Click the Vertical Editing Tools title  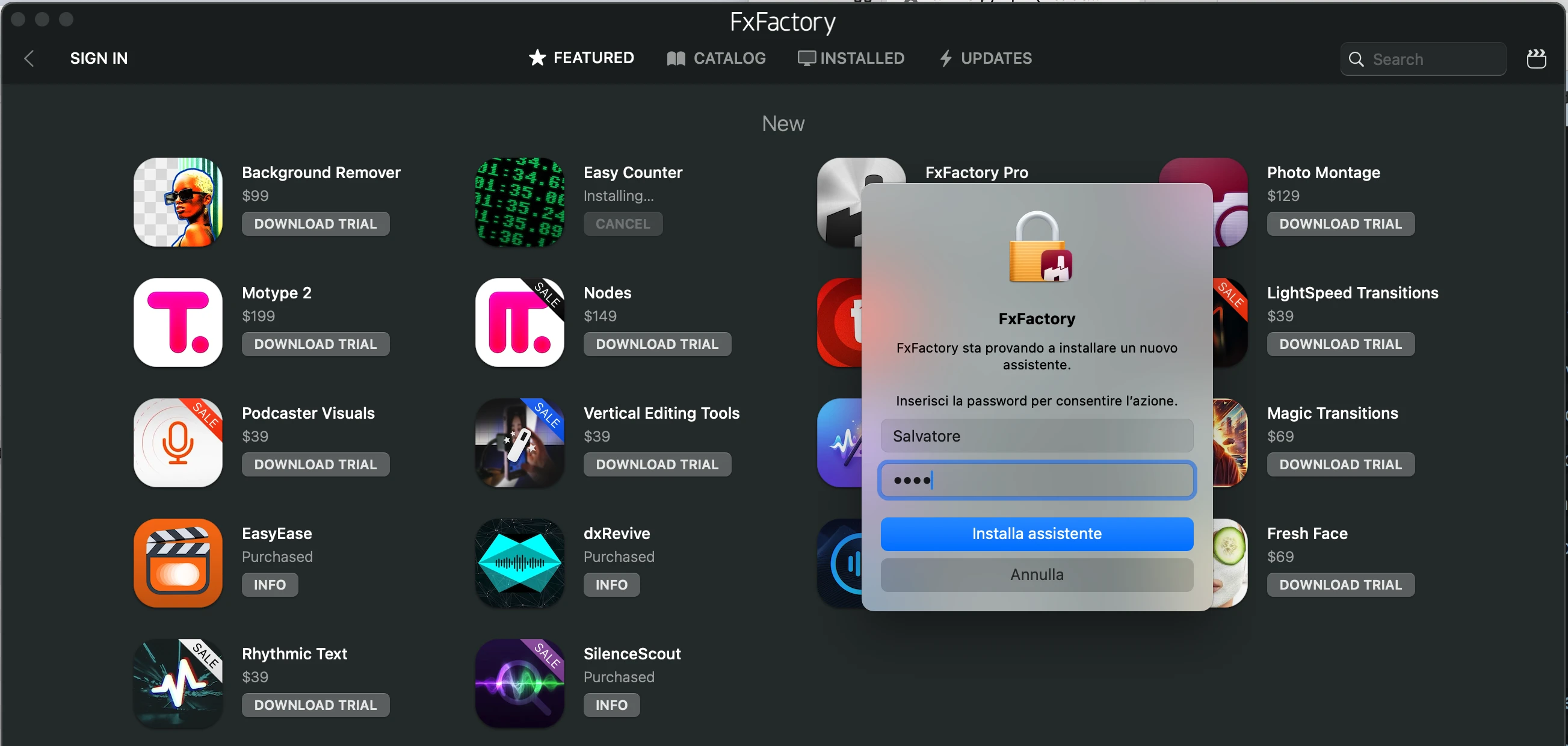coord(661,413)
